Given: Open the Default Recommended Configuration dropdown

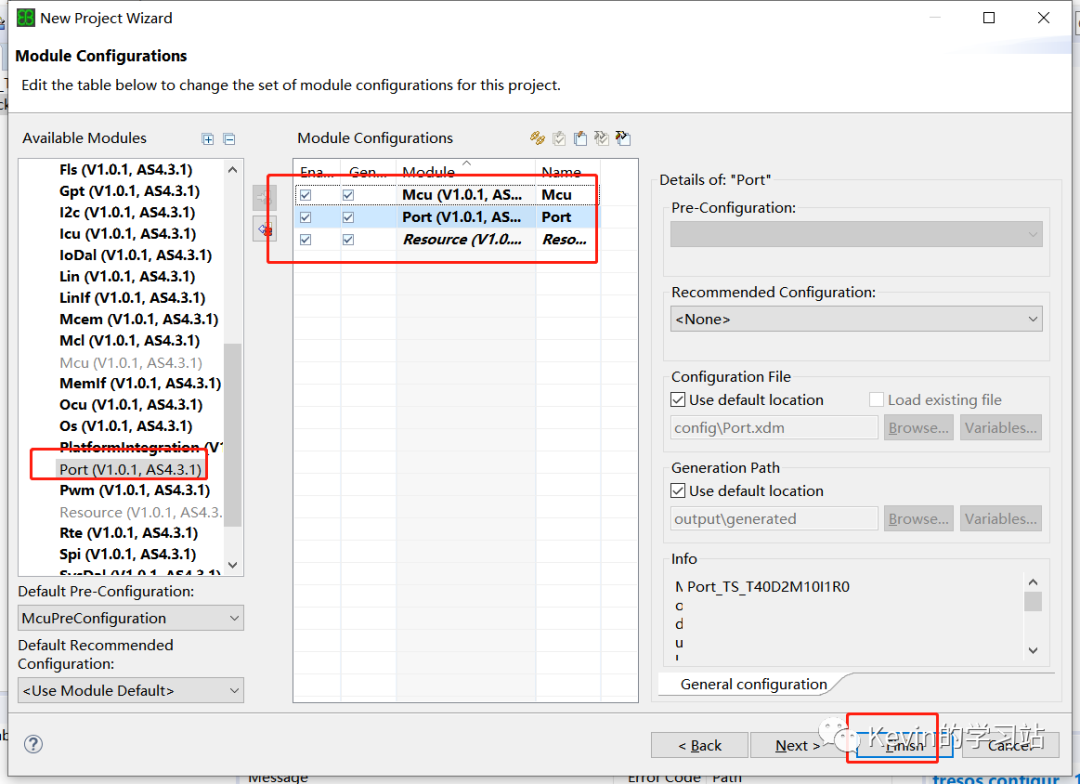Looking at the screenshot, I should tap(131, 690).
